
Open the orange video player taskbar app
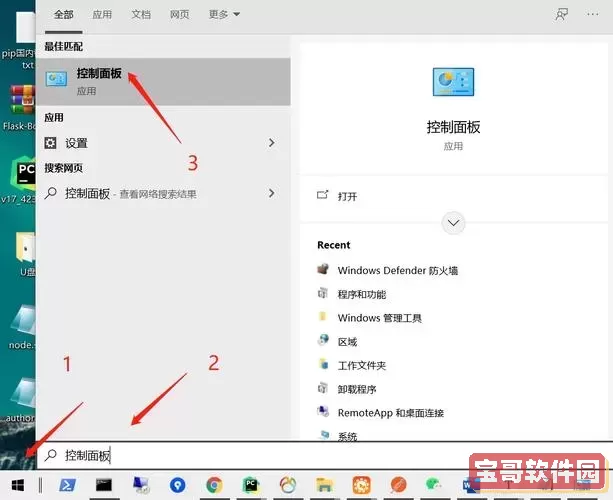pos(361,485)
